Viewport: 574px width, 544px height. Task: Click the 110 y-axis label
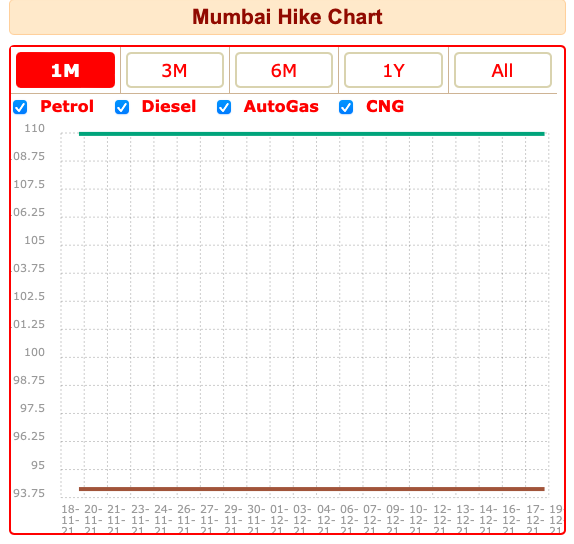pyautogui.click(x=34, y=128)
